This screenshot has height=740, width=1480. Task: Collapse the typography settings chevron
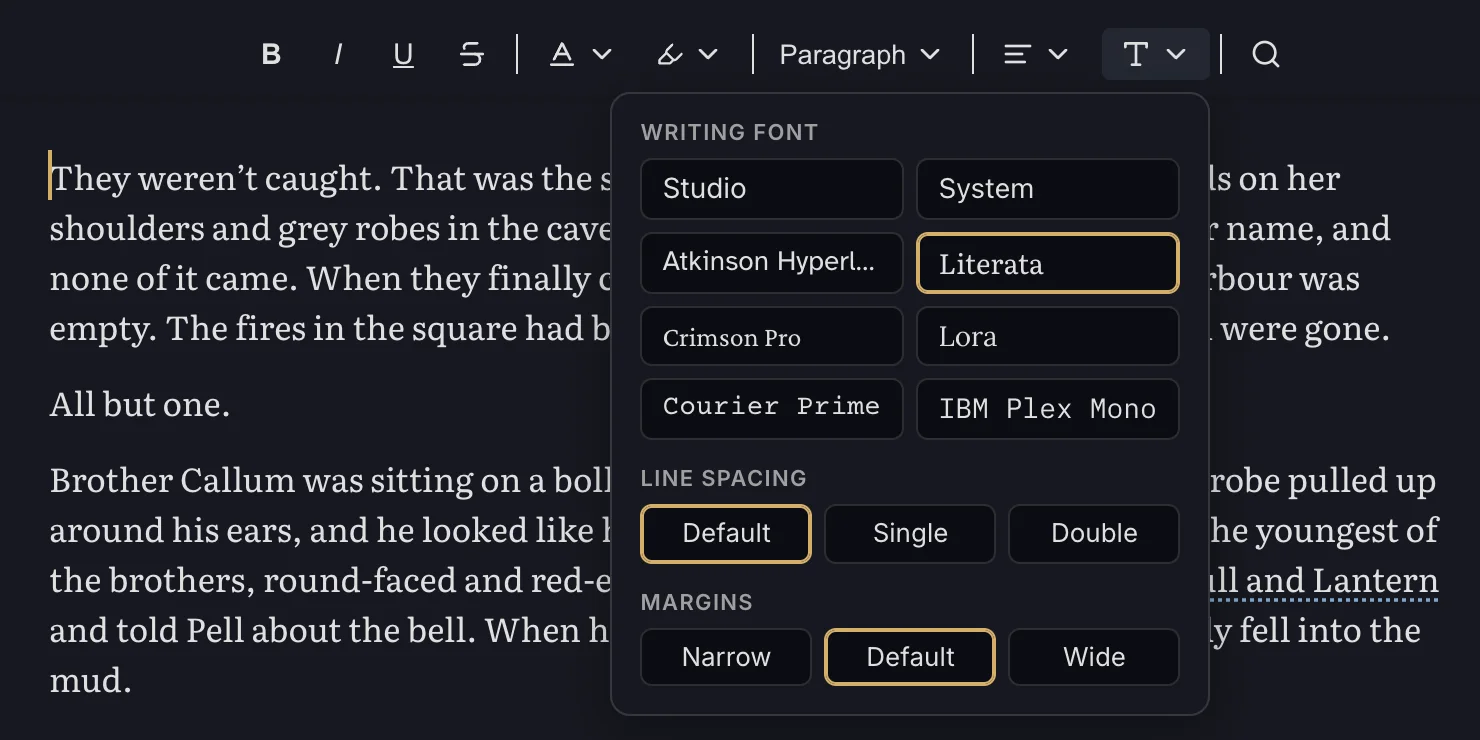pyautogui.click(x=1176, y=54)
